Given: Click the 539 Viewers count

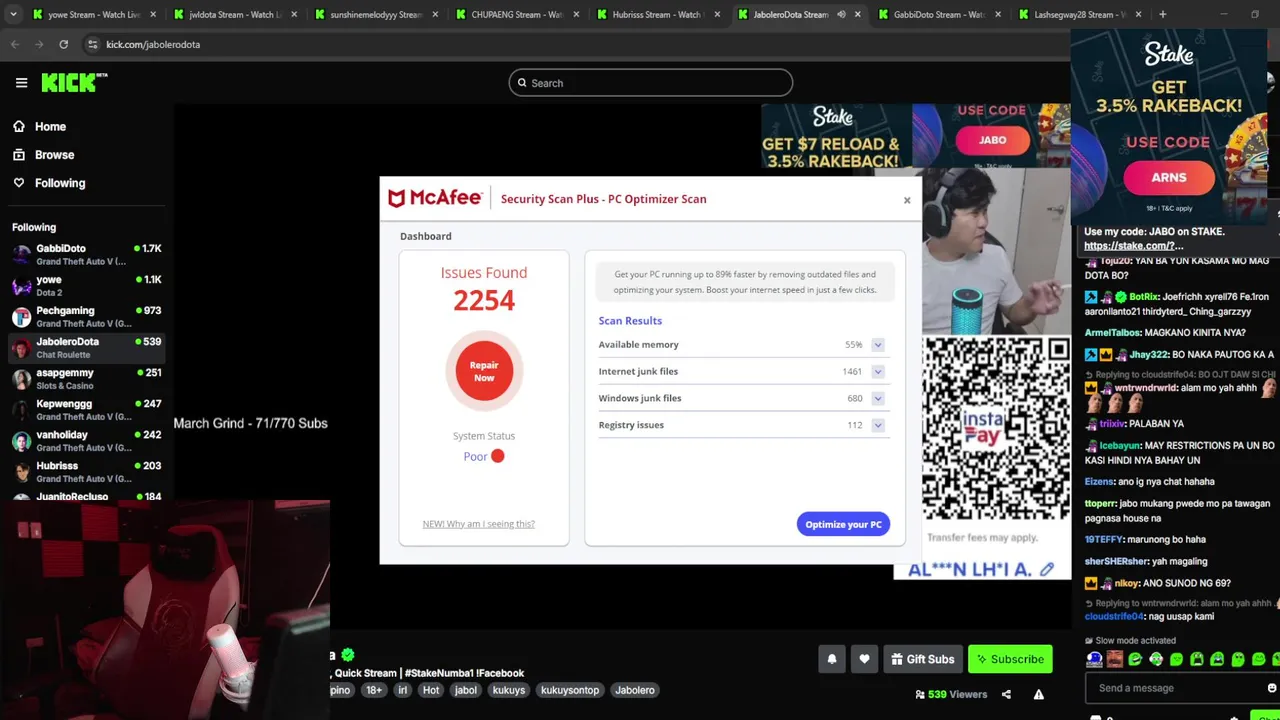Looking at the screenshot, I should 951,694.
